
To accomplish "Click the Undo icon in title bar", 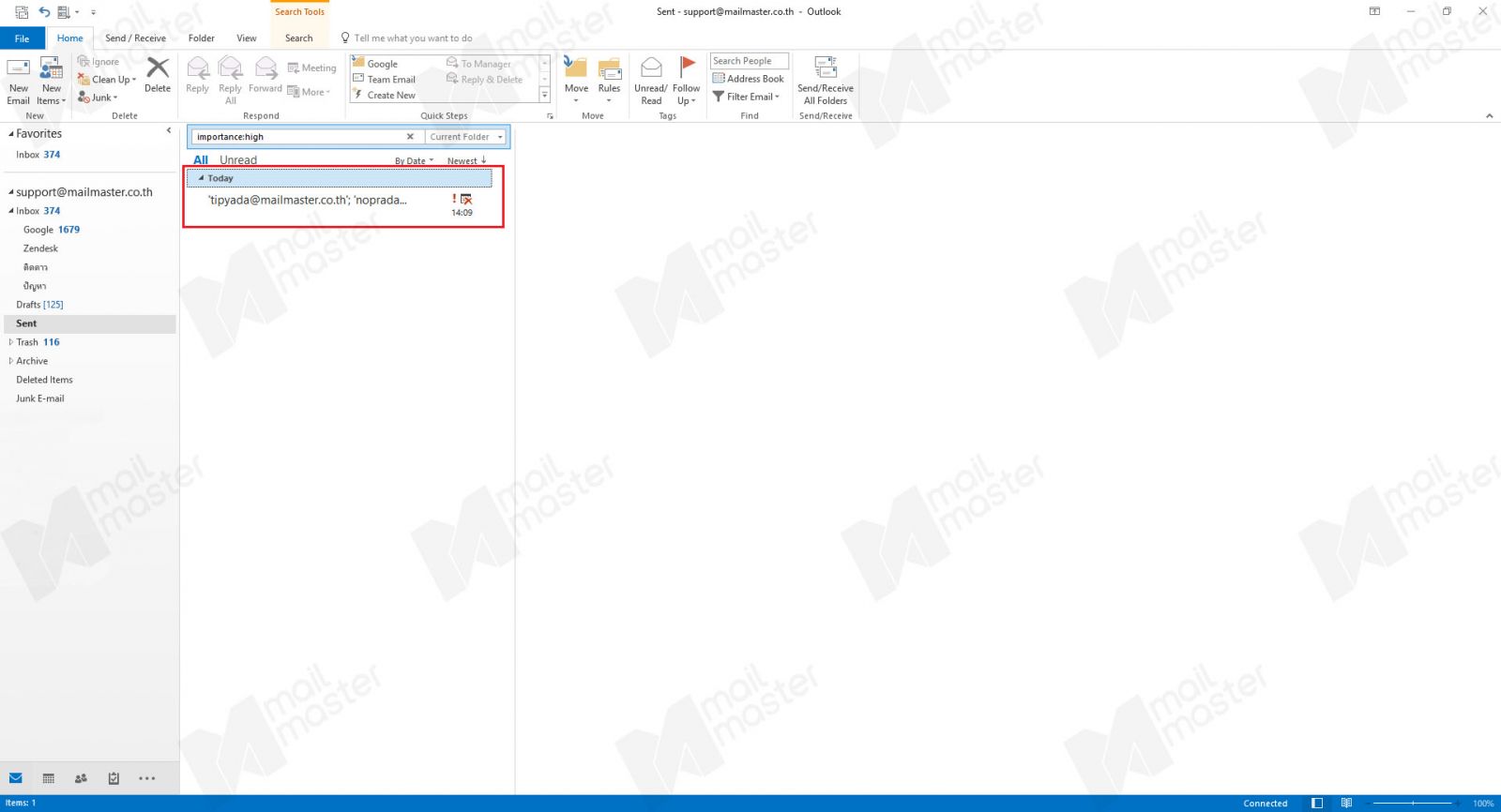I will click(44, 12).
